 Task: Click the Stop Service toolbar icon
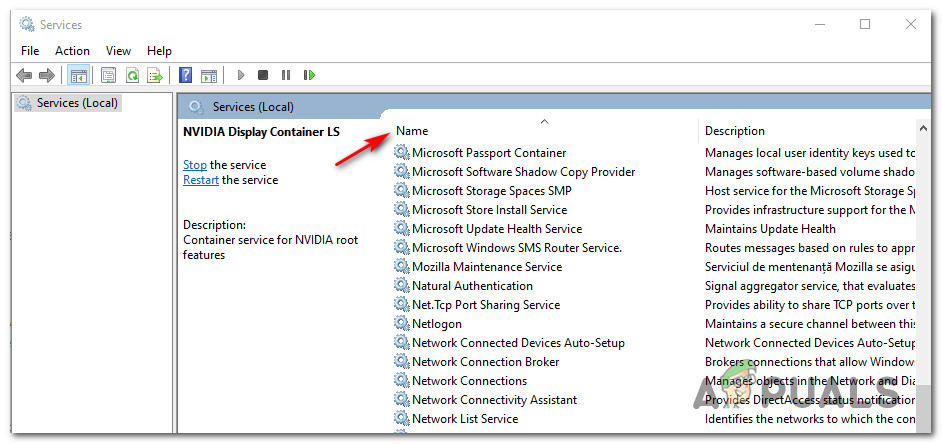click(263, 75)
